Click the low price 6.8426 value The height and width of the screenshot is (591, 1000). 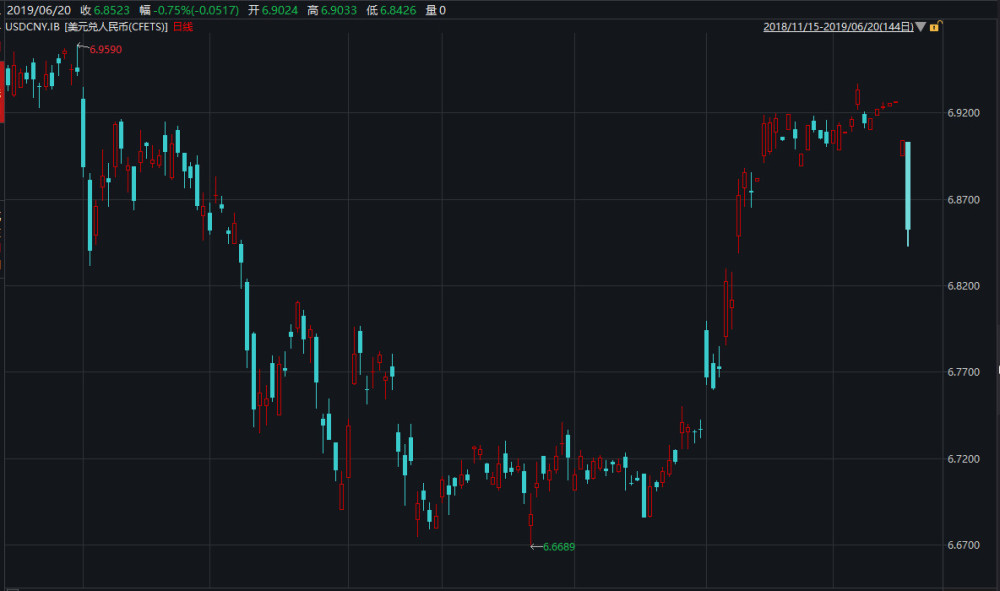point(398,10)
